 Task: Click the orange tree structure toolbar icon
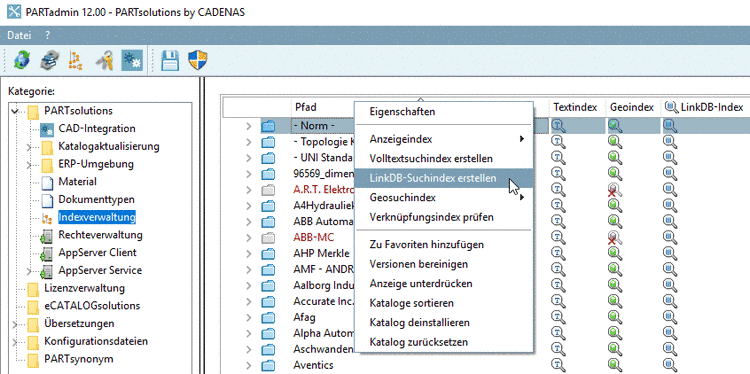[x=76, y=61]
